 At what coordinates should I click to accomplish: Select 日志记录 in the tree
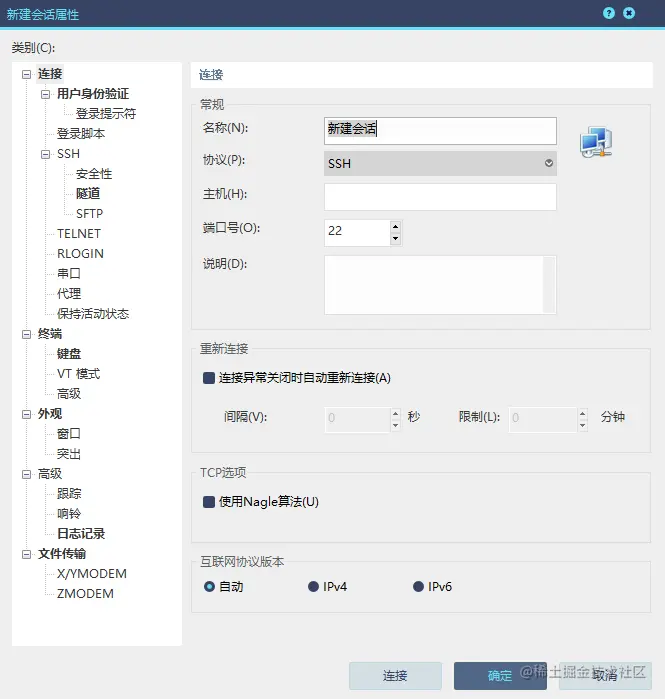tap(81, 534)
